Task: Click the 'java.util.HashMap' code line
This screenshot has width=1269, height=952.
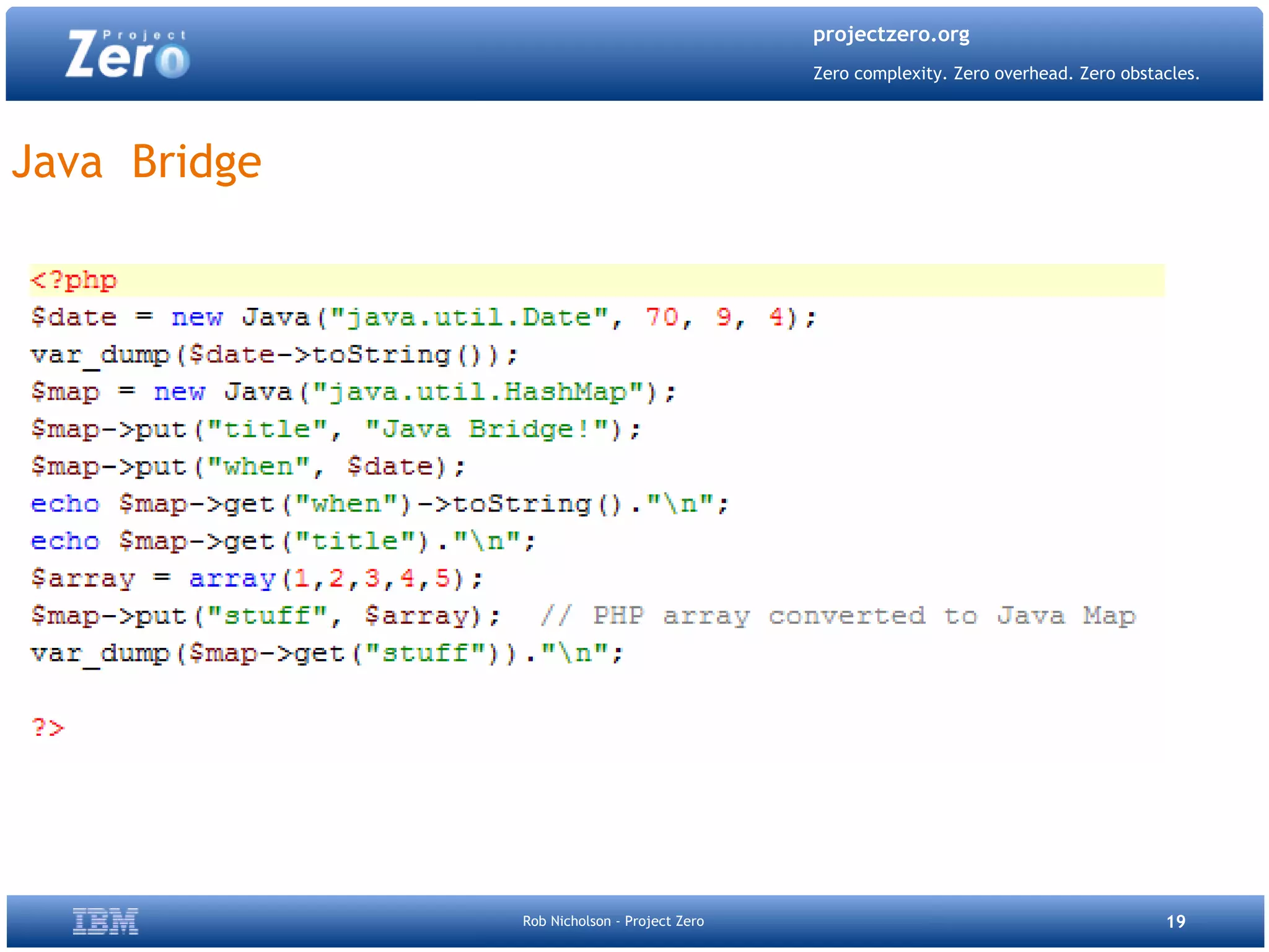Action: pyautogui.click(x=353, y=393)
